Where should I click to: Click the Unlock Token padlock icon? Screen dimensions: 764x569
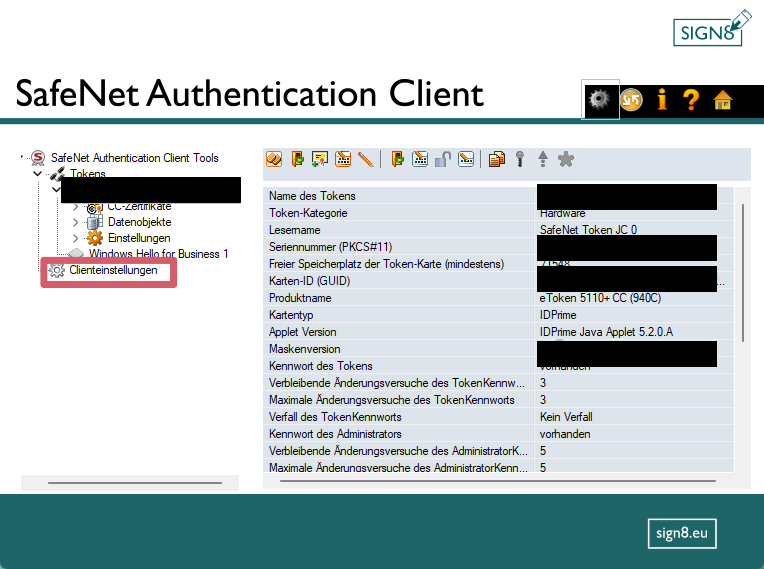click(x=443, y=159)
